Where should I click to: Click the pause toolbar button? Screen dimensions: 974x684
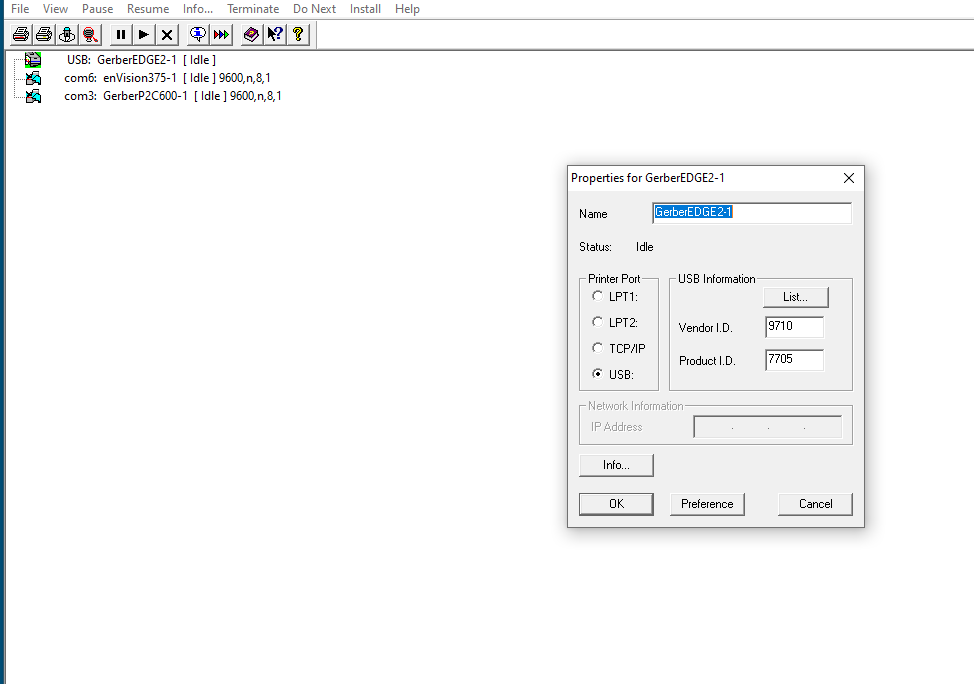click(121, 34)
